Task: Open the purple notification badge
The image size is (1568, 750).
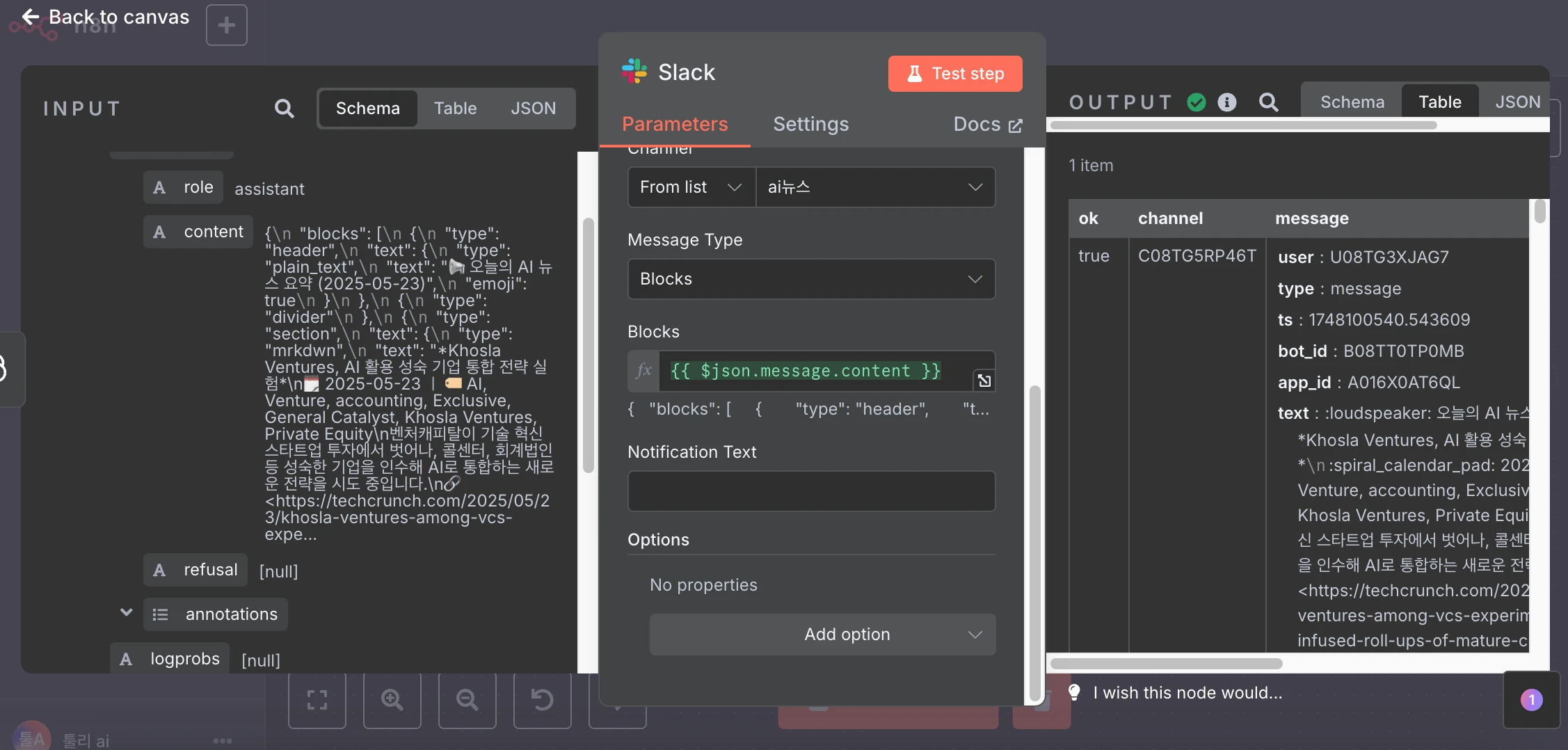Action: 1532,700
